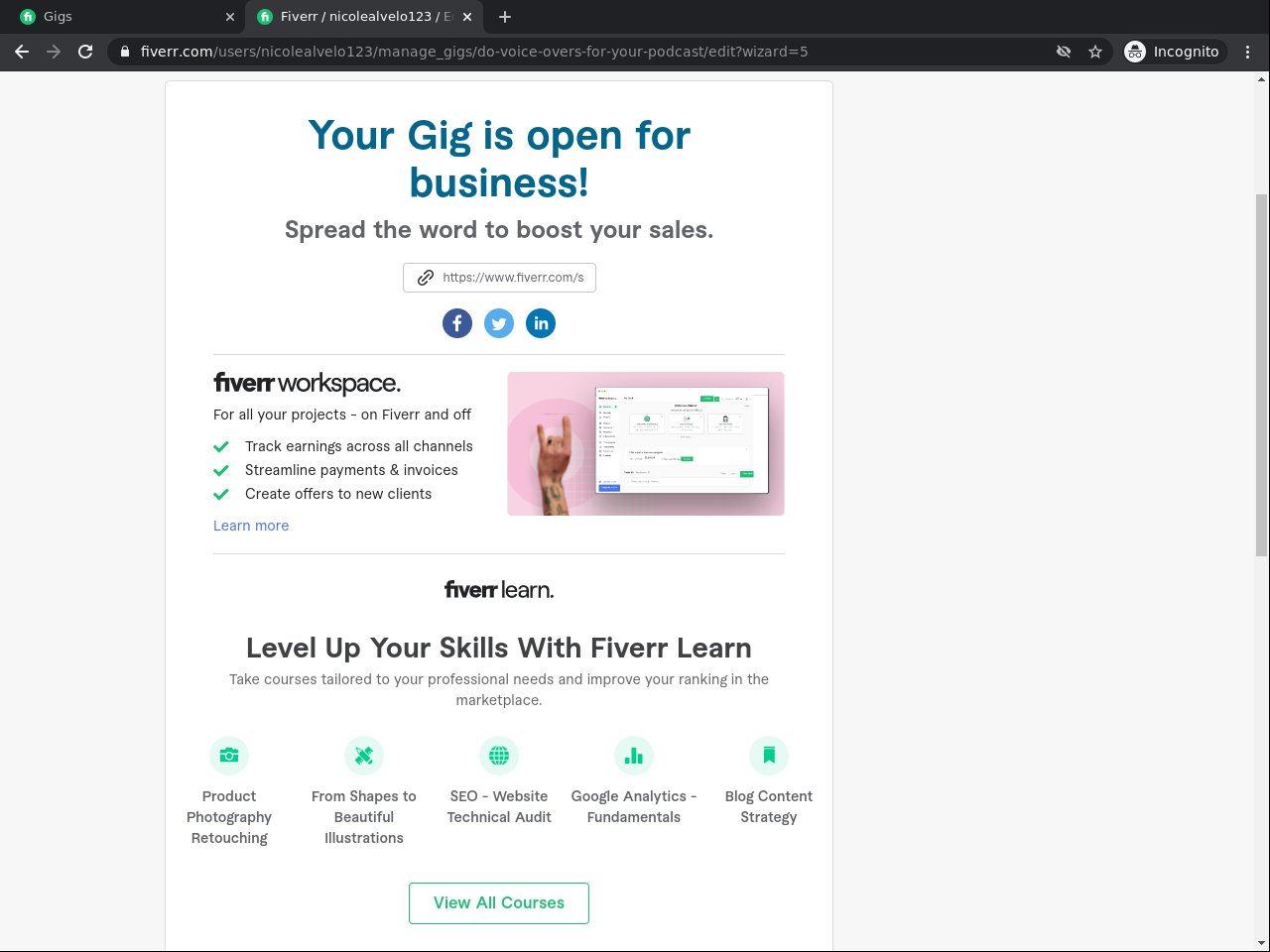Close the Gigs tab
Image resolution: width=1270 pixels, height=952 pixels.
(x=230, y=17)
